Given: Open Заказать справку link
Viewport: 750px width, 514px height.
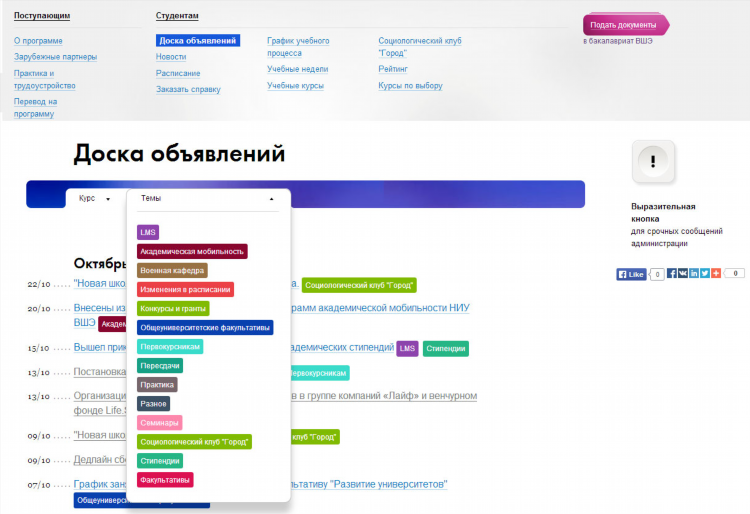Looking at the screenshot, I should click(x=188, y=89).
